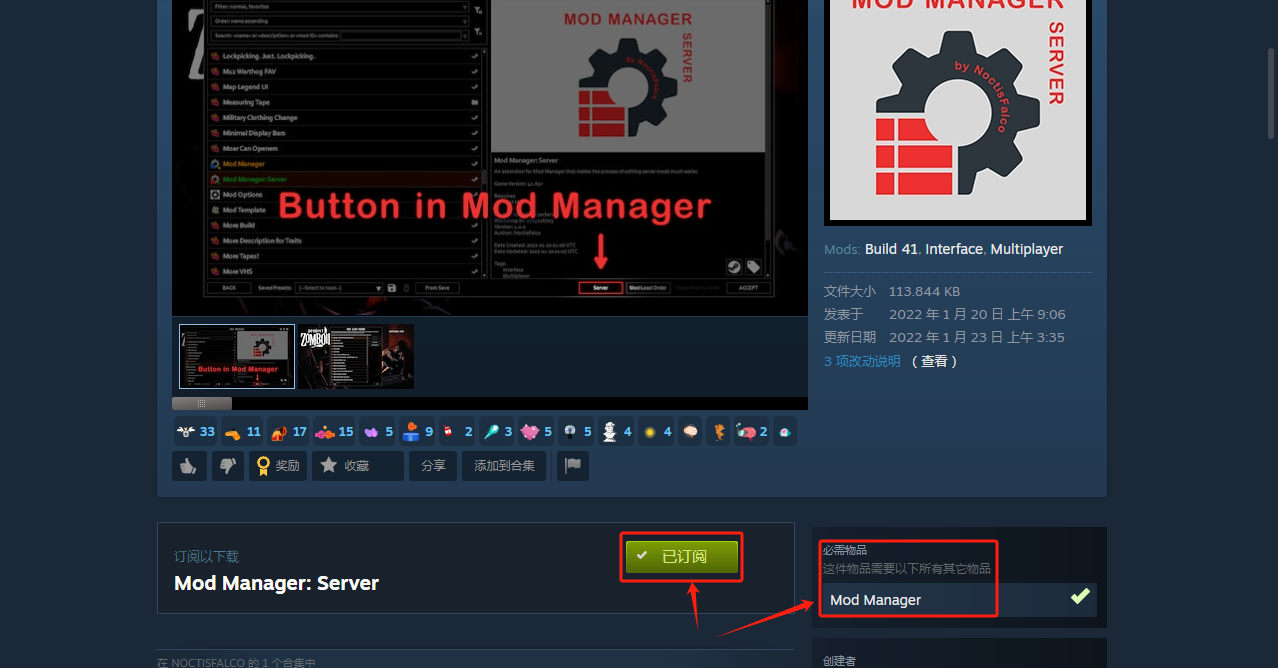Image resolution: width=1278 pixels, height=668 pixels.
Task: Click the orange creature award icon
Action: tap(718, 431)
